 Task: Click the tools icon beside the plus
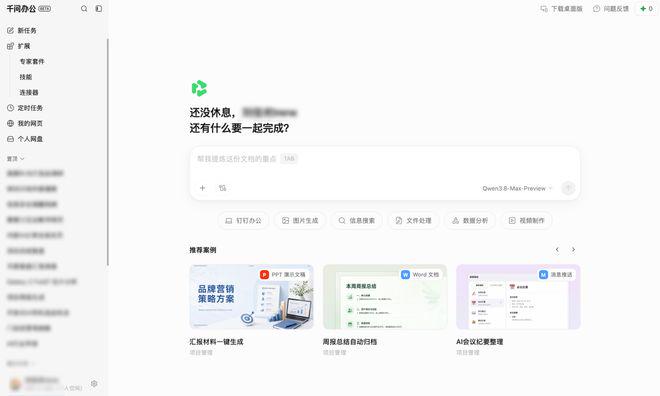coord(223,188)
